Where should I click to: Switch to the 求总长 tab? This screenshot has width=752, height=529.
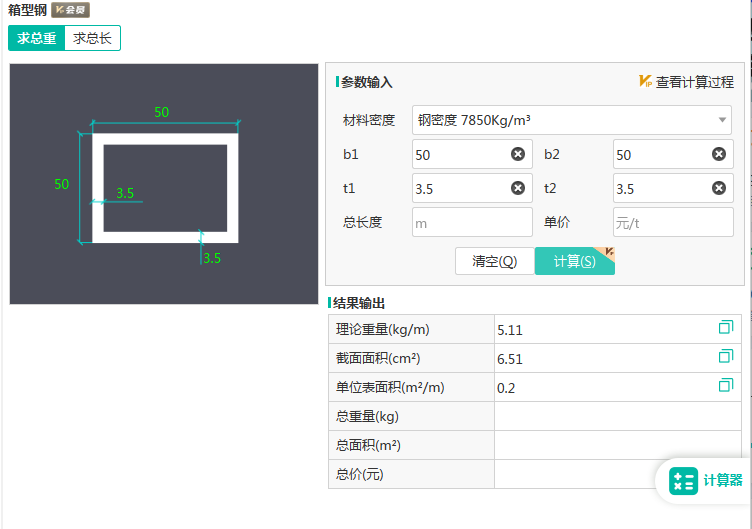(92, 38)
